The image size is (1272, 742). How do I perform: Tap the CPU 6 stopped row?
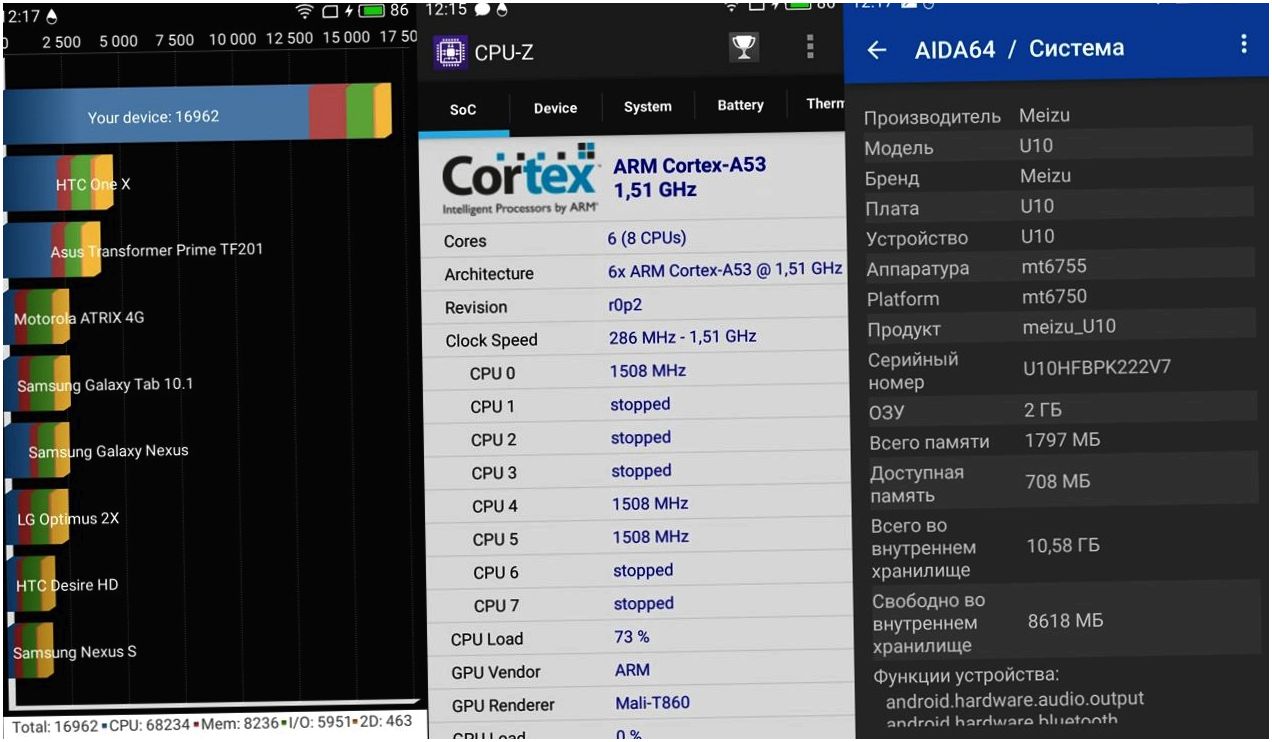pyautogui.click(x=637, y=571)
